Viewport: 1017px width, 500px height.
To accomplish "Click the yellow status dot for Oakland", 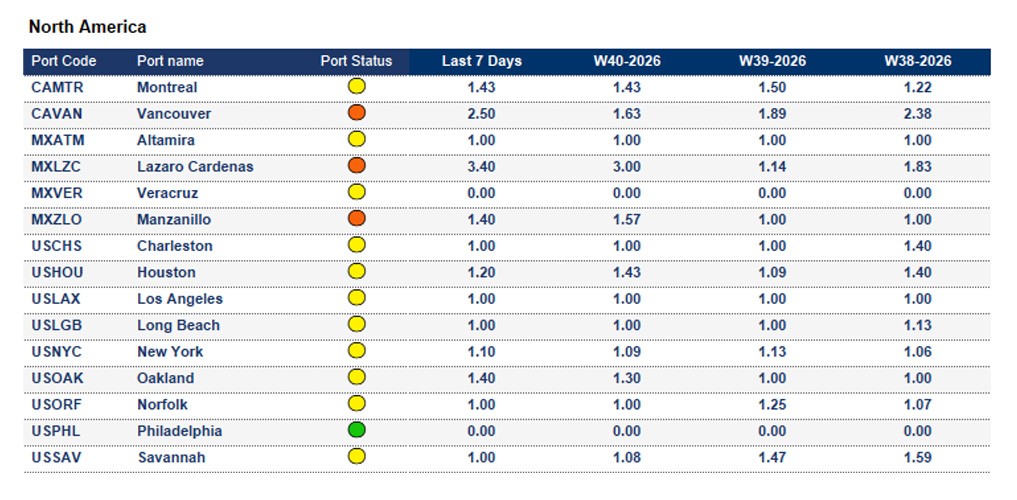I will pyautogui.click(x=357, y=377).
